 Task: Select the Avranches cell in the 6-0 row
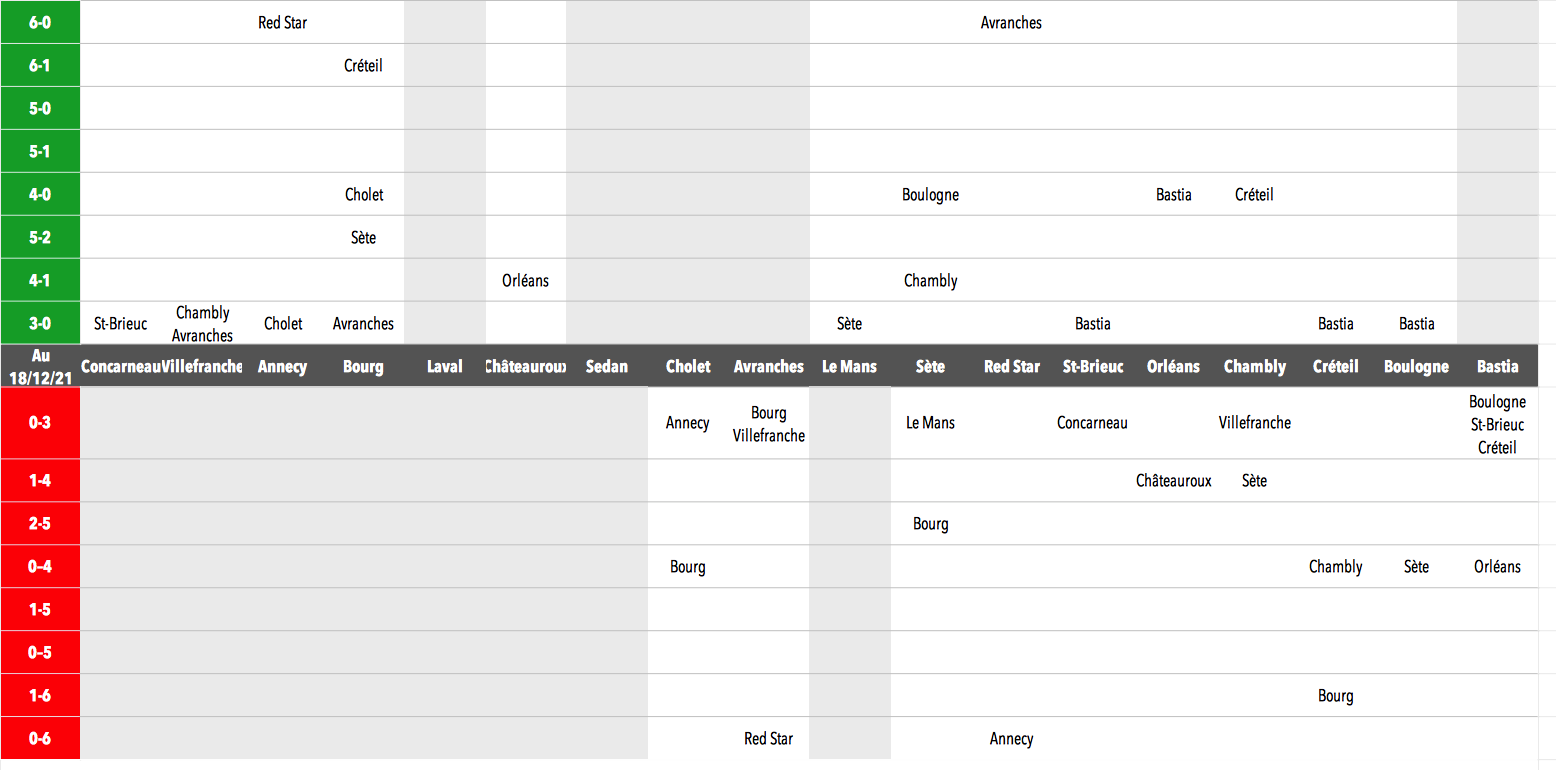(1011, 22)
